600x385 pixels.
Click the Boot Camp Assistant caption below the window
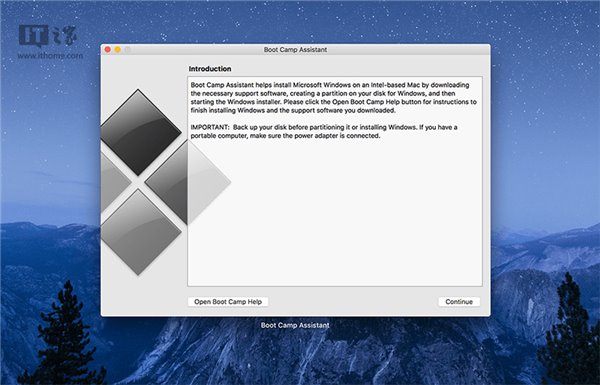coord(295,325)
